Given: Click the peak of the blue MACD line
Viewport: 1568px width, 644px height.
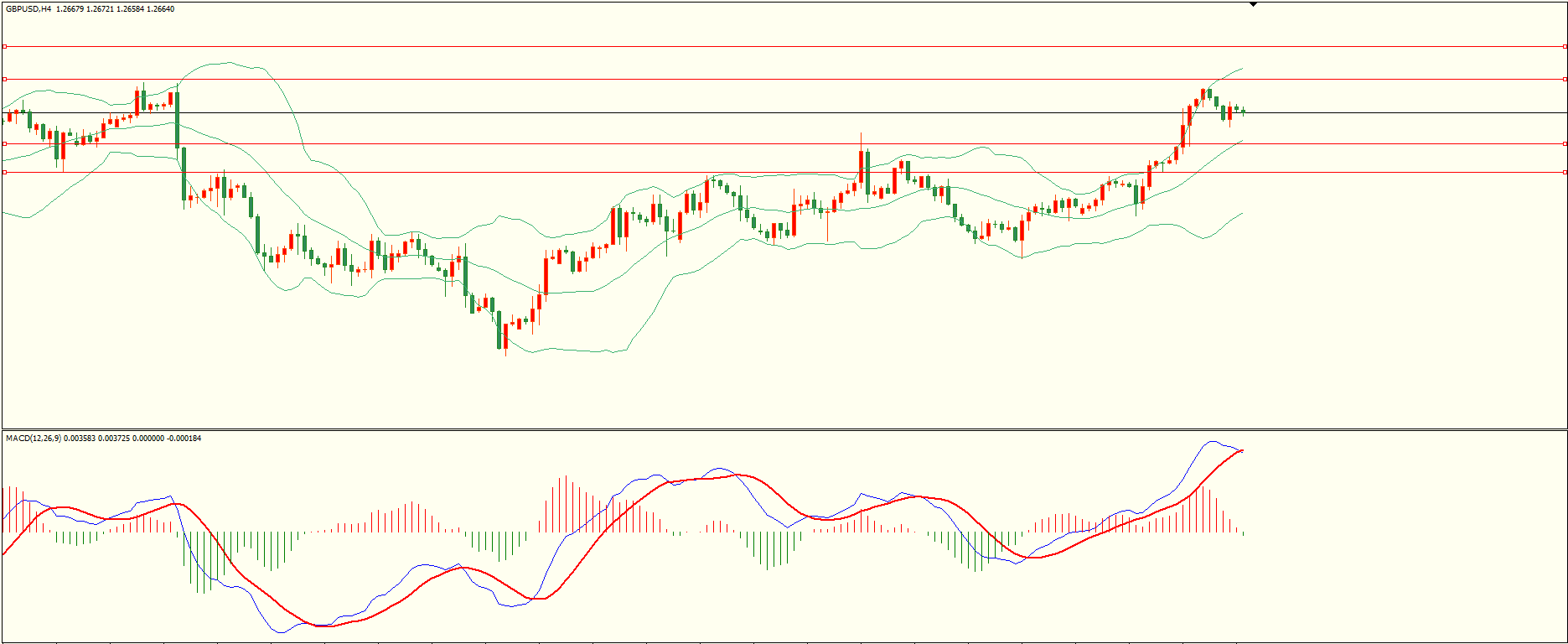Looking at the screenshot, I should tap(1211, 442).
